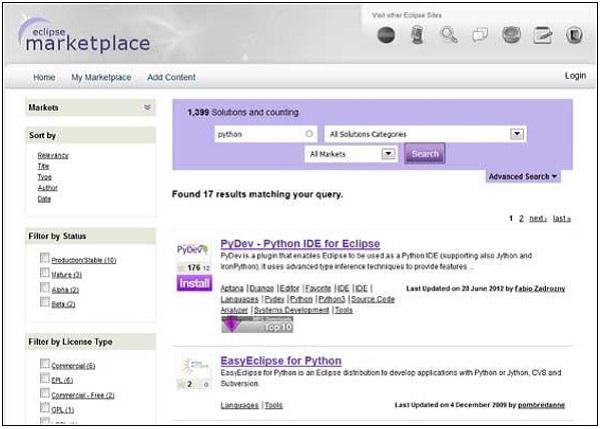Viewport: 600px width, 429px height.
Task: Click the python search text field
Action: (257, 133)
